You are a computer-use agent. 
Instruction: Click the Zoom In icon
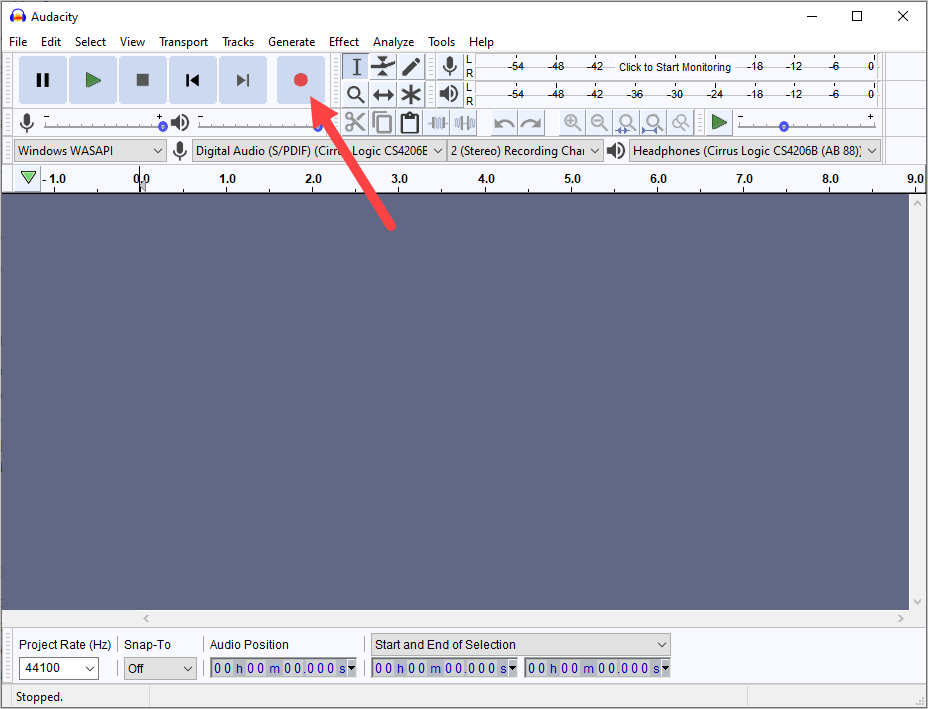coord(572,123)
